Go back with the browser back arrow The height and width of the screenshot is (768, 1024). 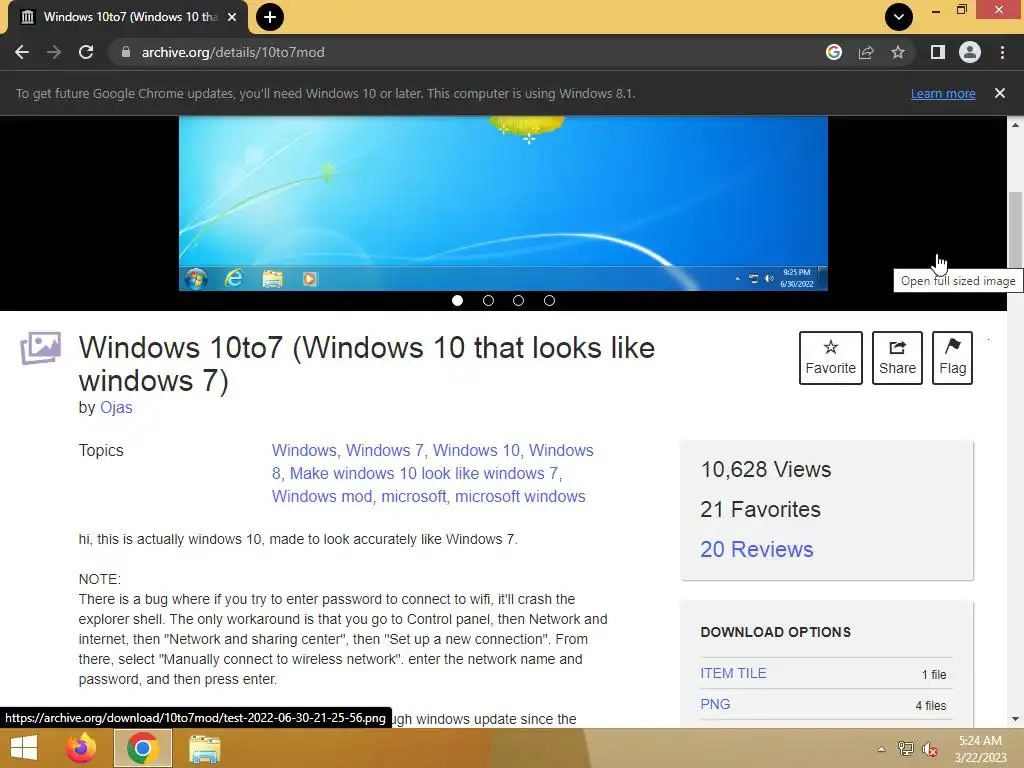click(x=22, y=52)
